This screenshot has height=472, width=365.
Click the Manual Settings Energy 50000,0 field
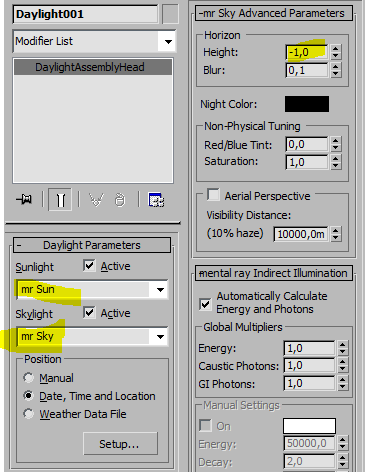[x=309, y=443]
